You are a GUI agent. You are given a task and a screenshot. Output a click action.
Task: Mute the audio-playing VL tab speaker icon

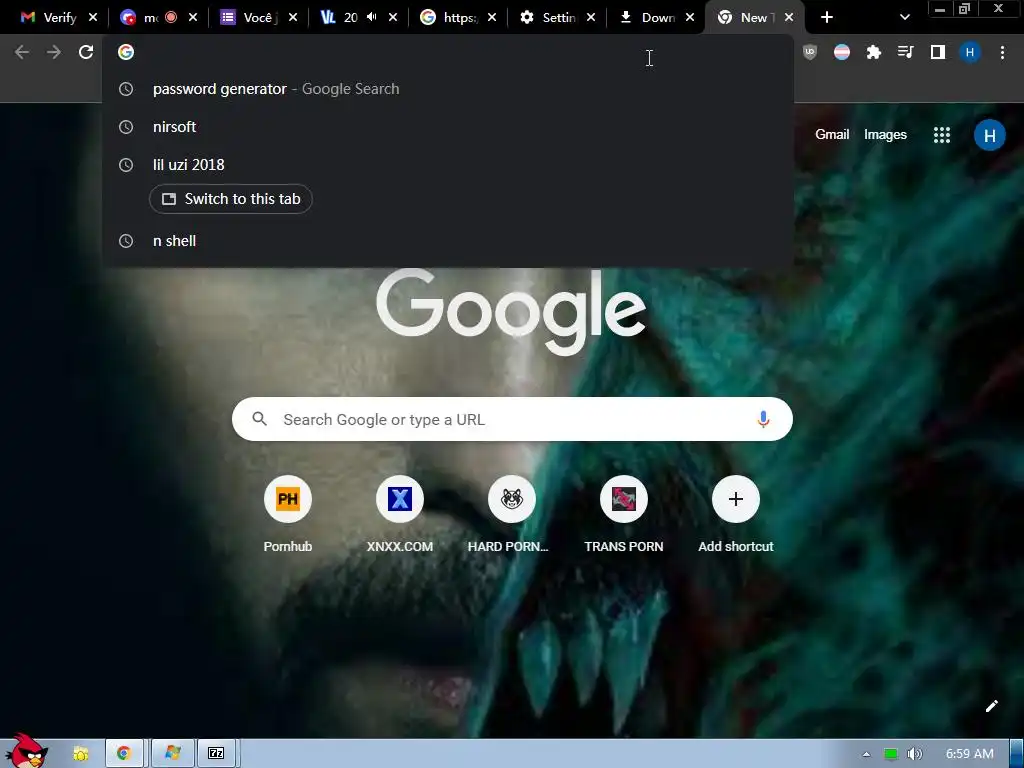[x=372, y=17]
